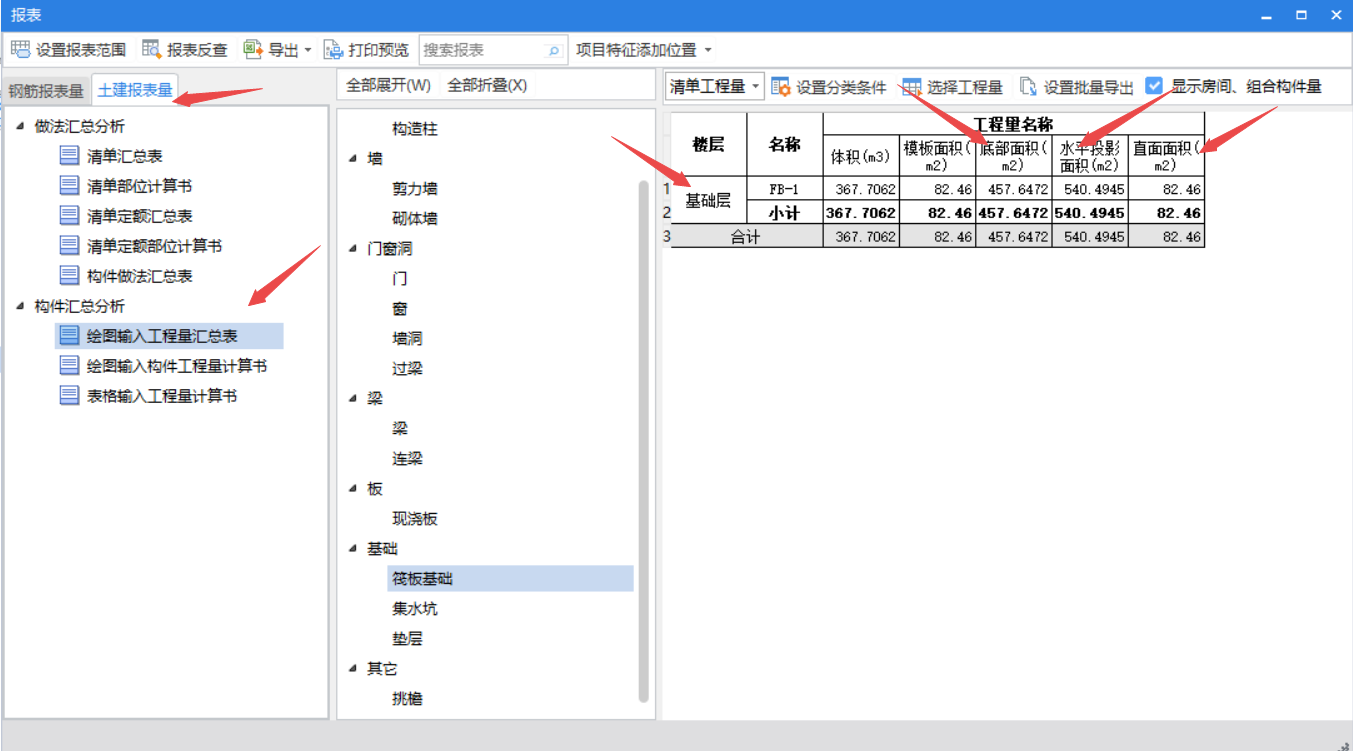Click the report icon beside 绘图输入工程量汇总表
This screenshot has width=1353, height=751.
click(x=69, y=335)
